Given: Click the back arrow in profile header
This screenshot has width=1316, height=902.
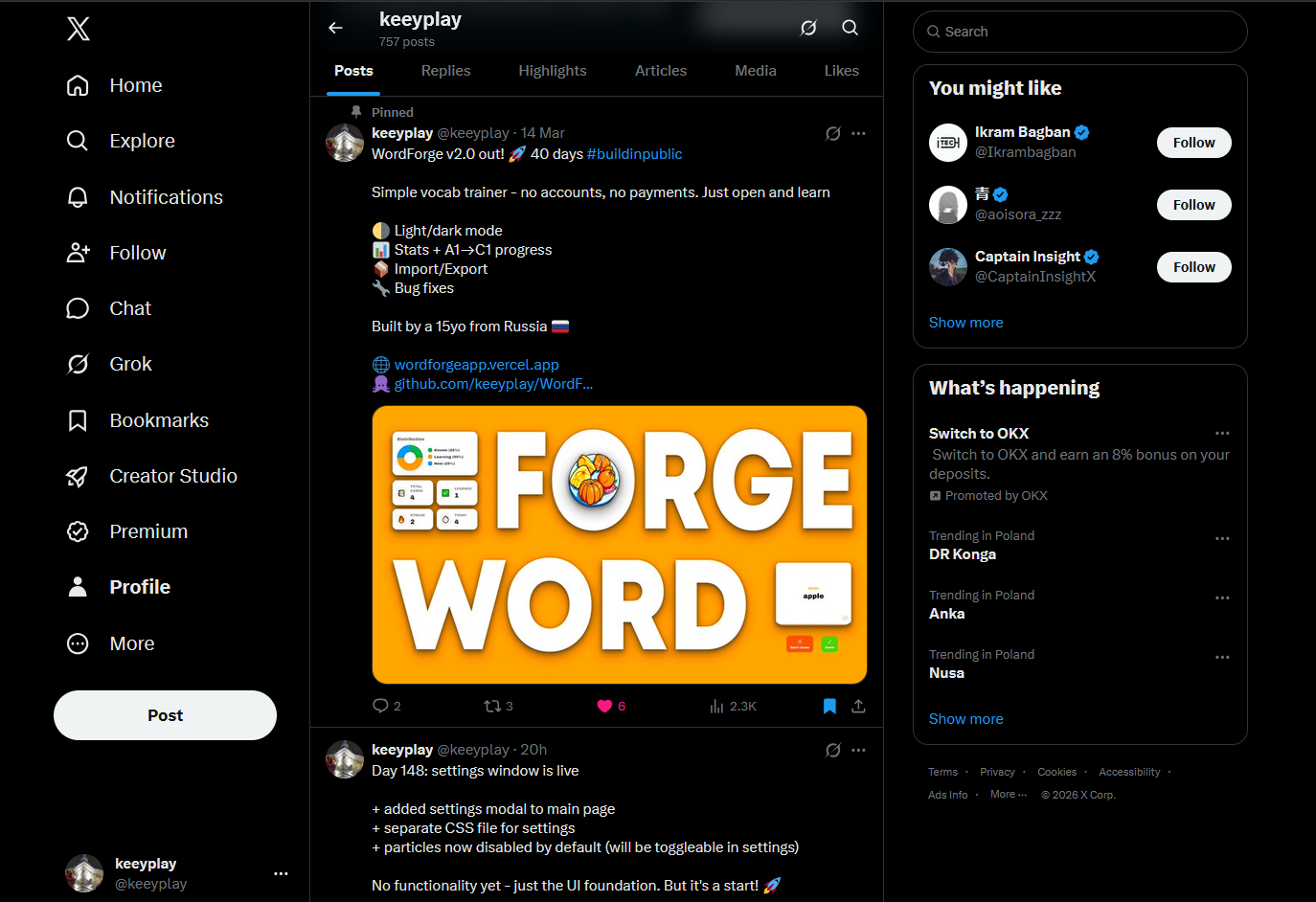Looking at the screenshot, I should (335, 28).
